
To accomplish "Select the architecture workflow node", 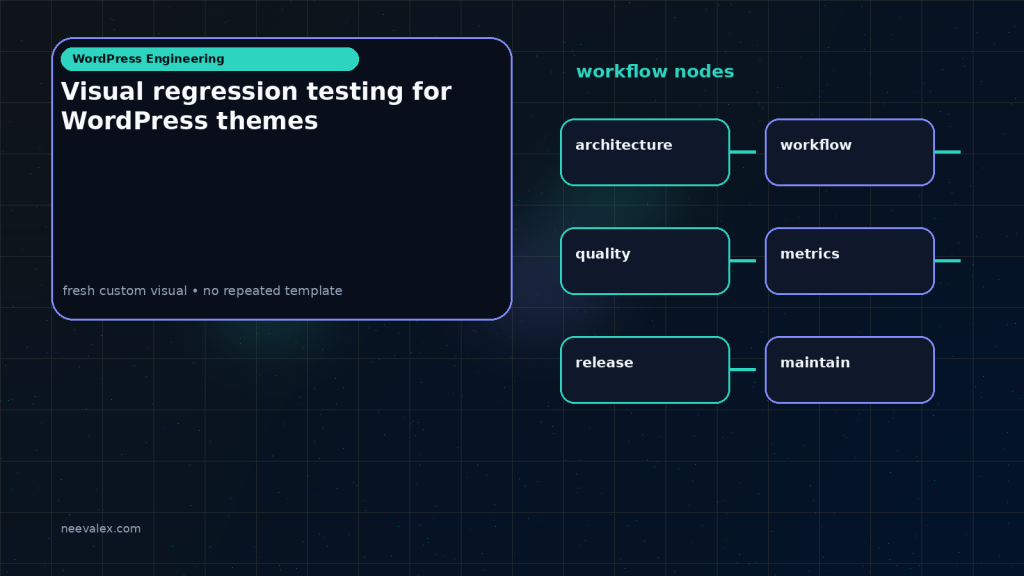I will click(645, 152).
